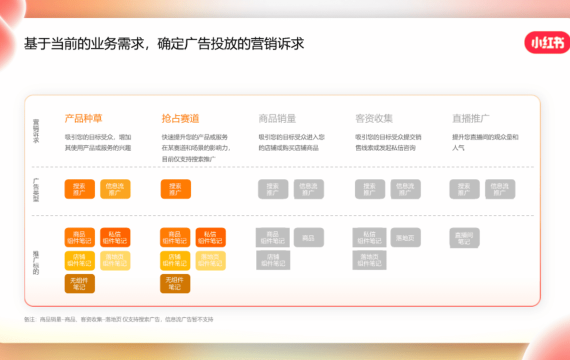Click 落地页组件笔记 box in 抢占赛道 column

tap(211, 260)
